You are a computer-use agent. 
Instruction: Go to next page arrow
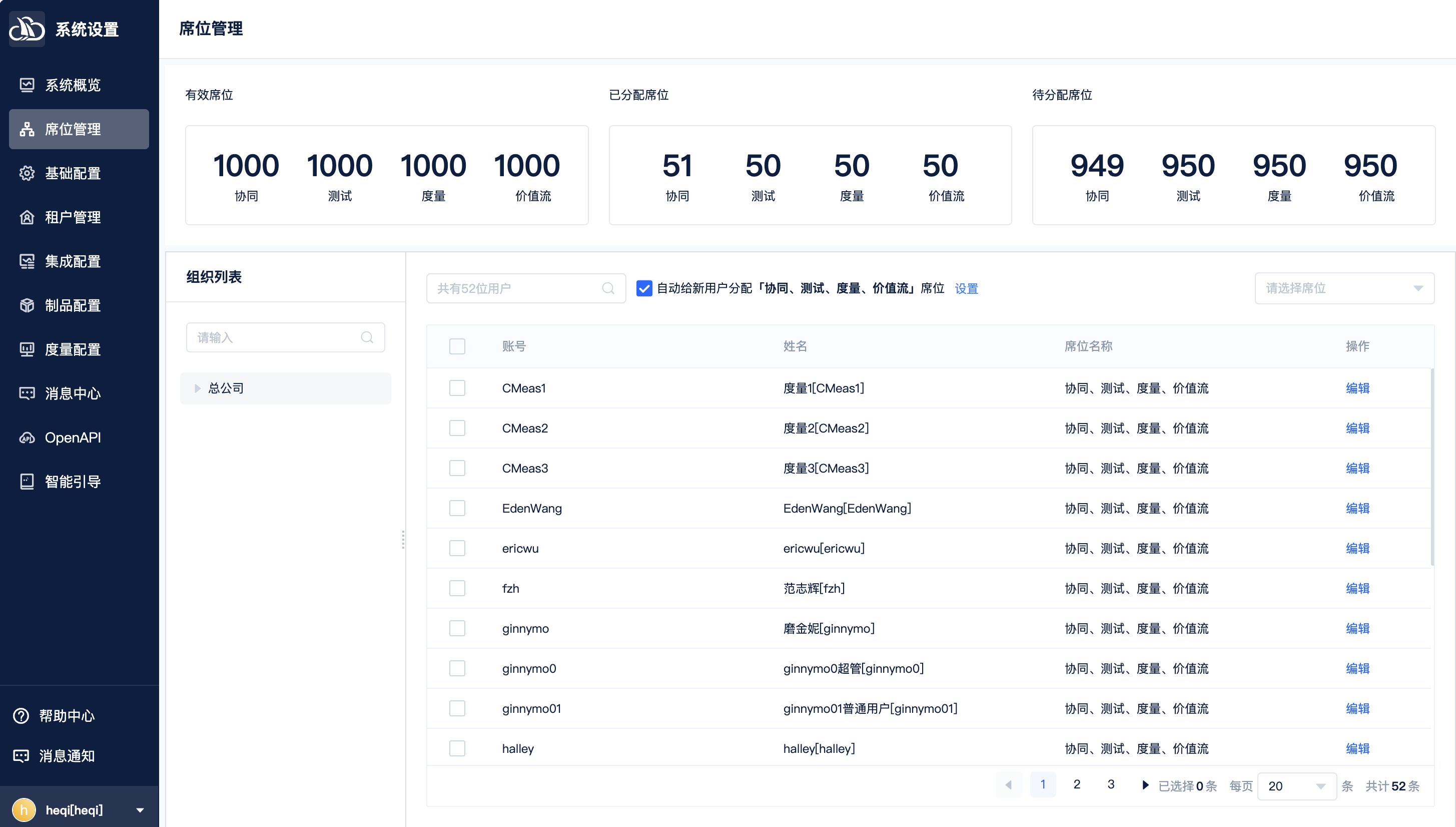pyautogui.click(x=1145, y=785)
